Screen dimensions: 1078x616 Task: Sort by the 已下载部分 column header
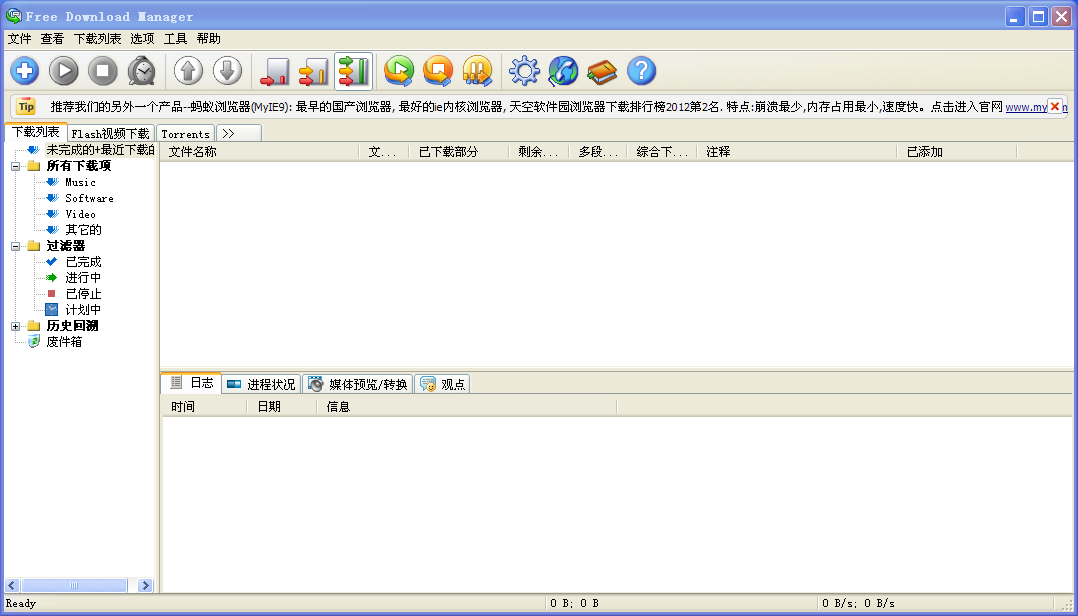[459, 152]
